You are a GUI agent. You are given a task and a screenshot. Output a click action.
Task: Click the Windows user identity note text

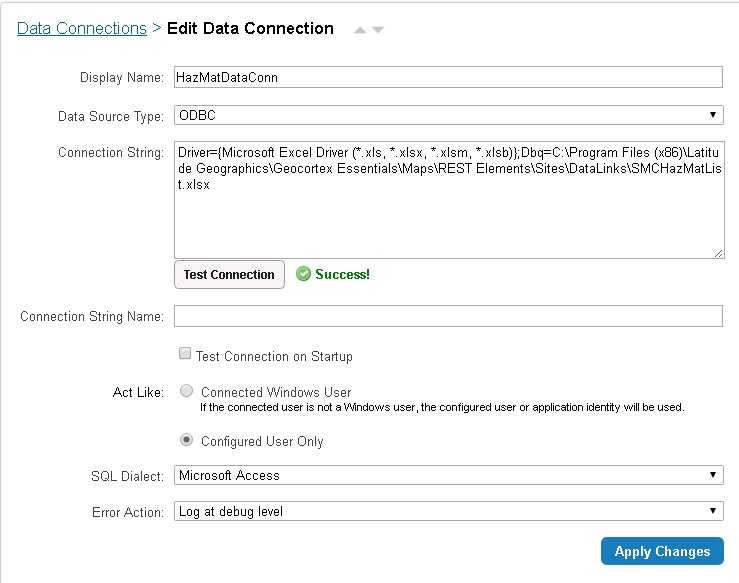[442, 407]
